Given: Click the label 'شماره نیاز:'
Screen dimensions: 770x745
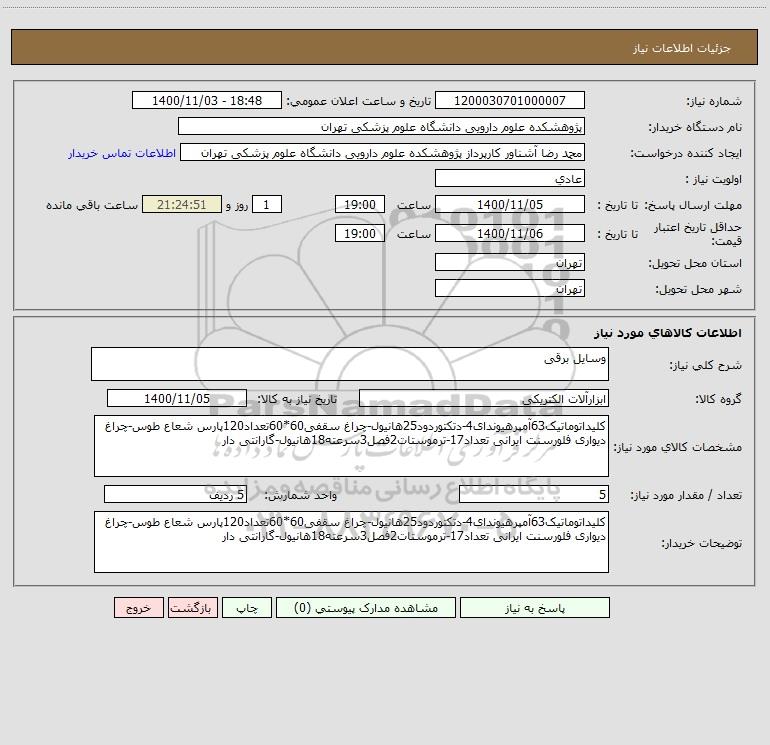Looking at the screenshot, I should click(714, 102).
